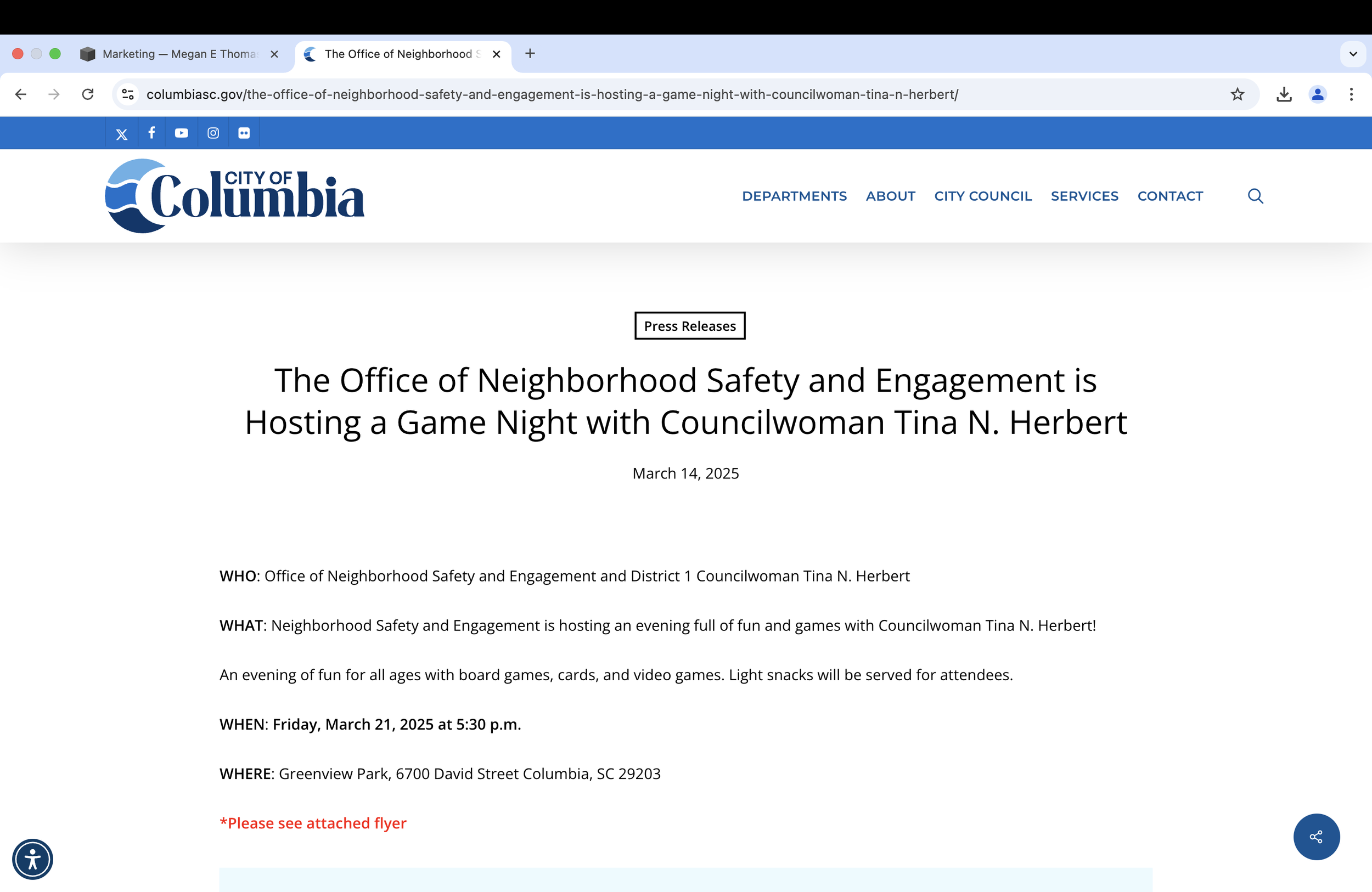Image resolution: width=1372 pixels, height=892 pixels.
Task: Open the City Council navigation menu
Action: [x=982, y=196]
